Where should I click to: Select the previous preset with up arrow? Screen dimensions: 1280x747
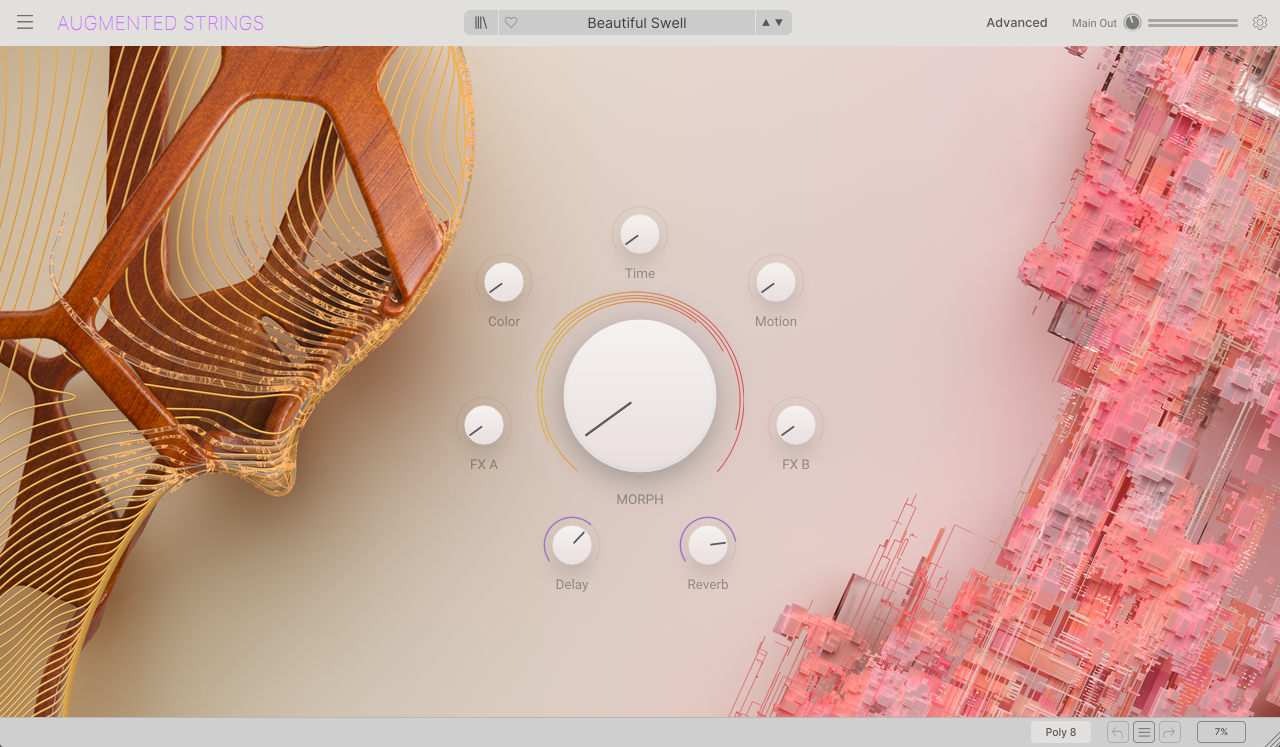(x=766, y=23)
